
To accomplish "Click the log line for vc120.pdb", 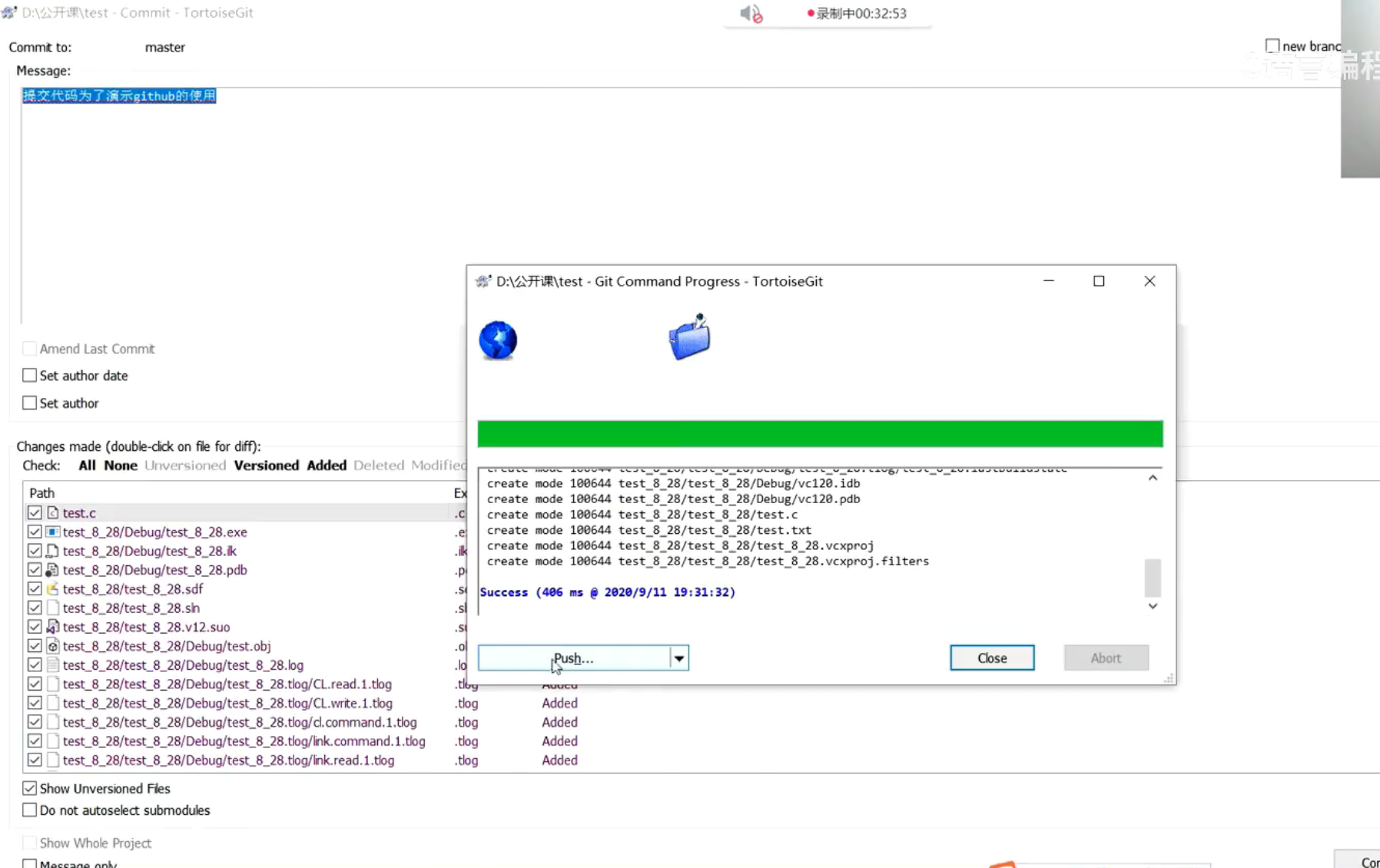I will coord(673,499).
